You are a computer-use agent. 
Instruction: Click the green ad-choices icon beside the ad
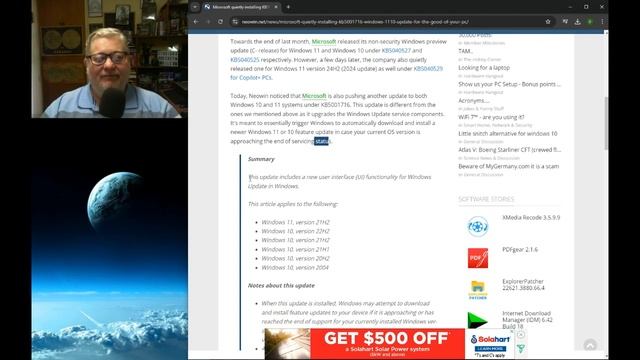click(x=521, y=349)
